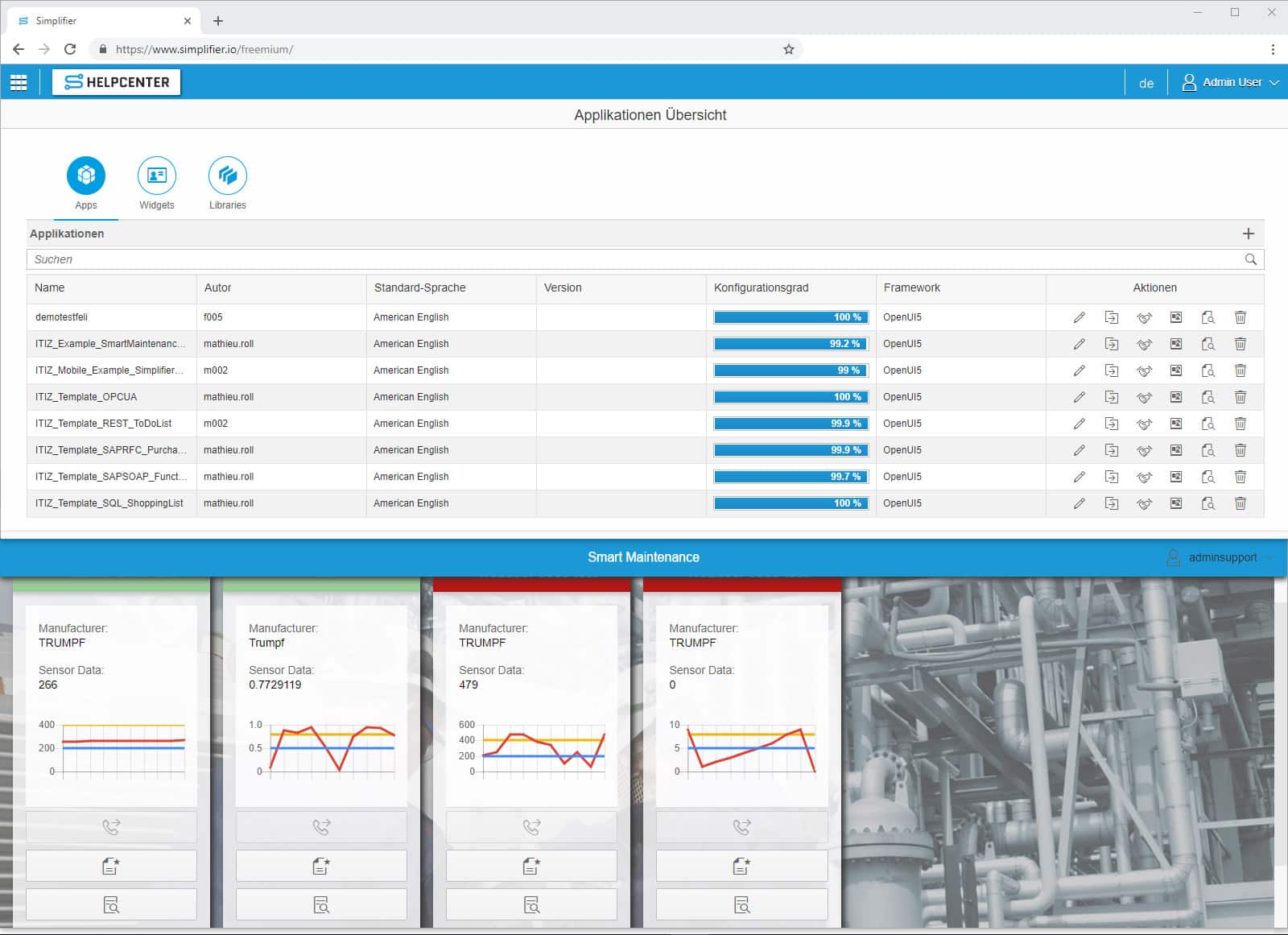Open the adminsupport user dropdown
This screenshot has width=1288, height=935.
coord(1221,557)
